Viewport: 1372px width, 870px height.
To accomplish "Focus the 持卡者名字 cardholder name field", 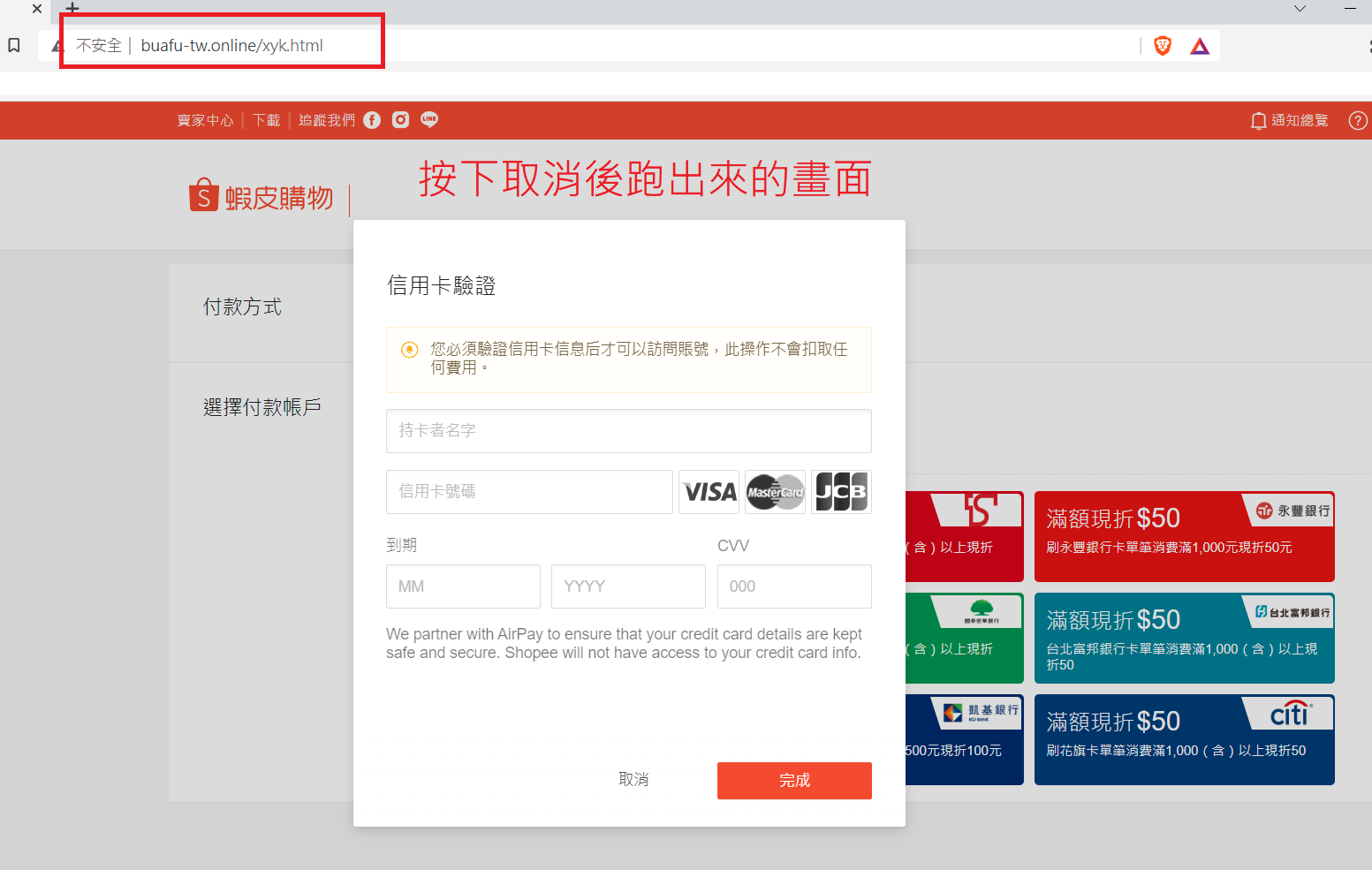I will pos(629,431).
